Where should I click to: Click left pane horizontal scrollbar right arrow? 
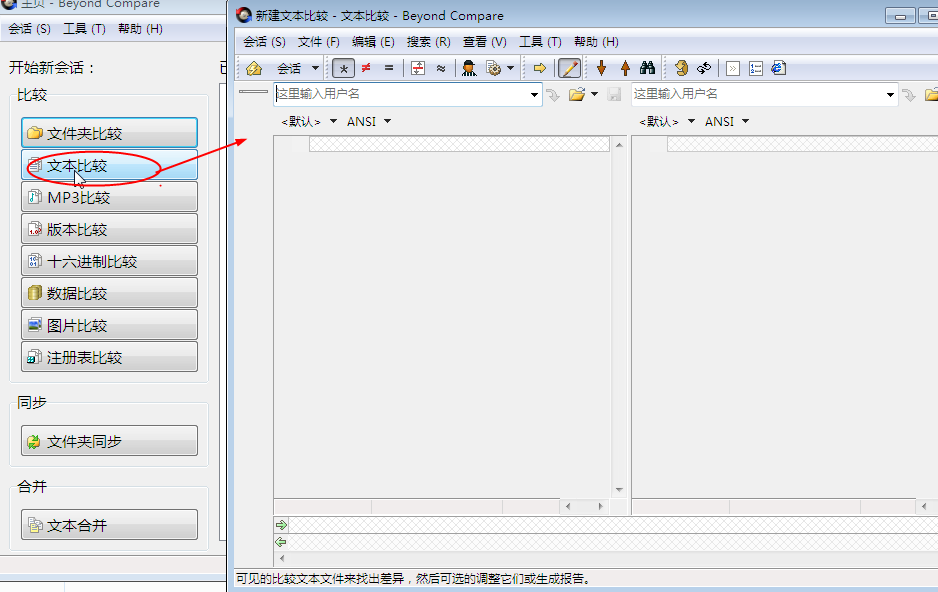click(x=601, y=506)
